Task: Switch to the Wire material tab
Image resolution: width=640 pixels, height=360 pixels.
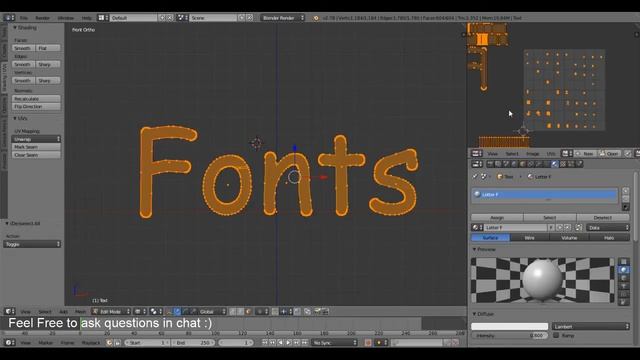Action: pyautogui.click(x=529, y=238)
